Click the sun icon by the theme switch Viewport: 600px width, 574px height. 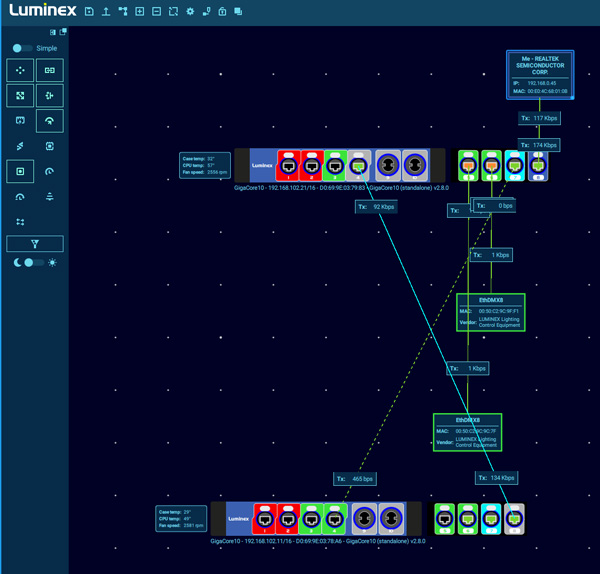click(53, 263)
